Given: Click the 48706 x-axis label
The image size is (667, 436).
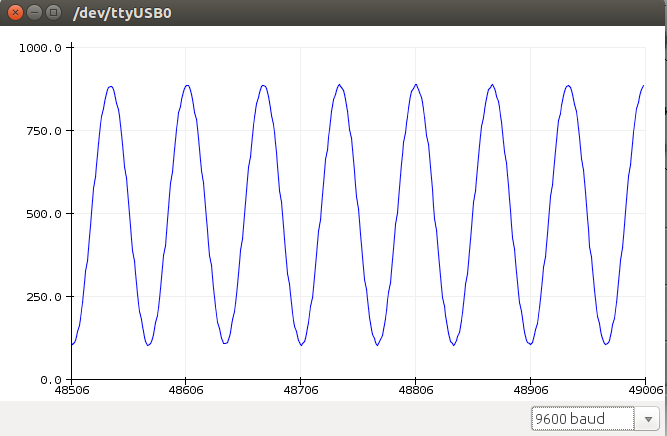Looking at the screenshot, I should pyautogui.click(x=301, y=390).
